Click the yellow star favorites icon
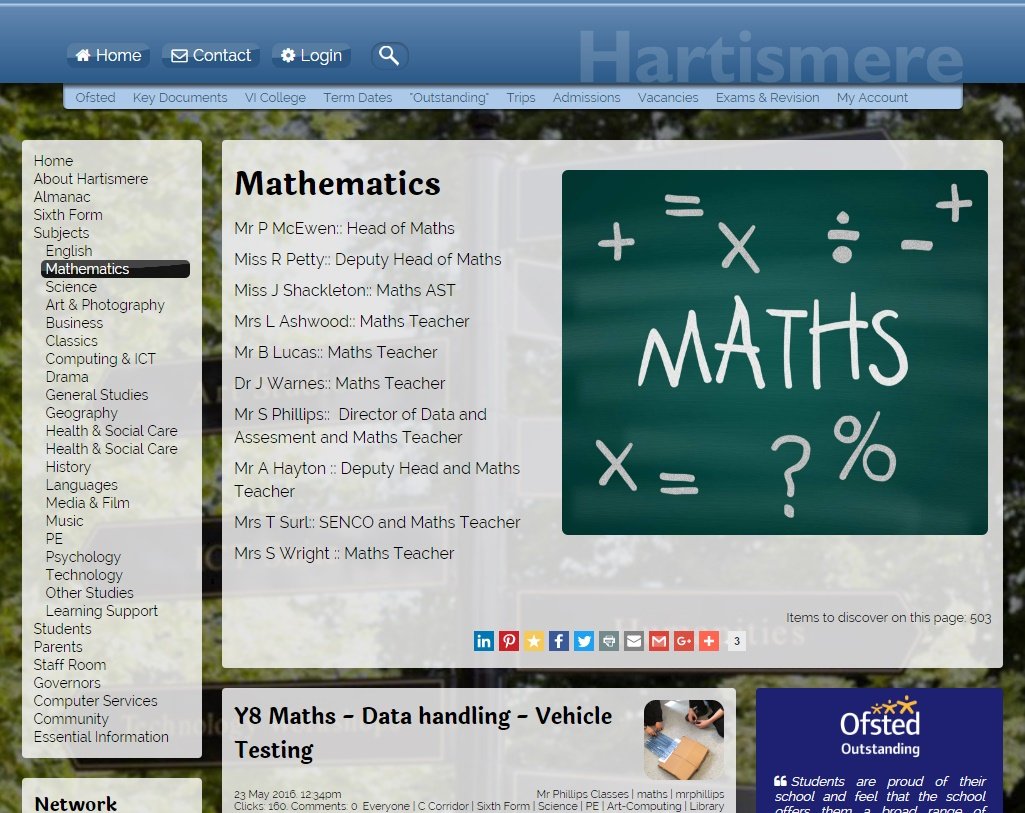The height and width of the screenshot is (813, 1025). click(x=534, y=641)
